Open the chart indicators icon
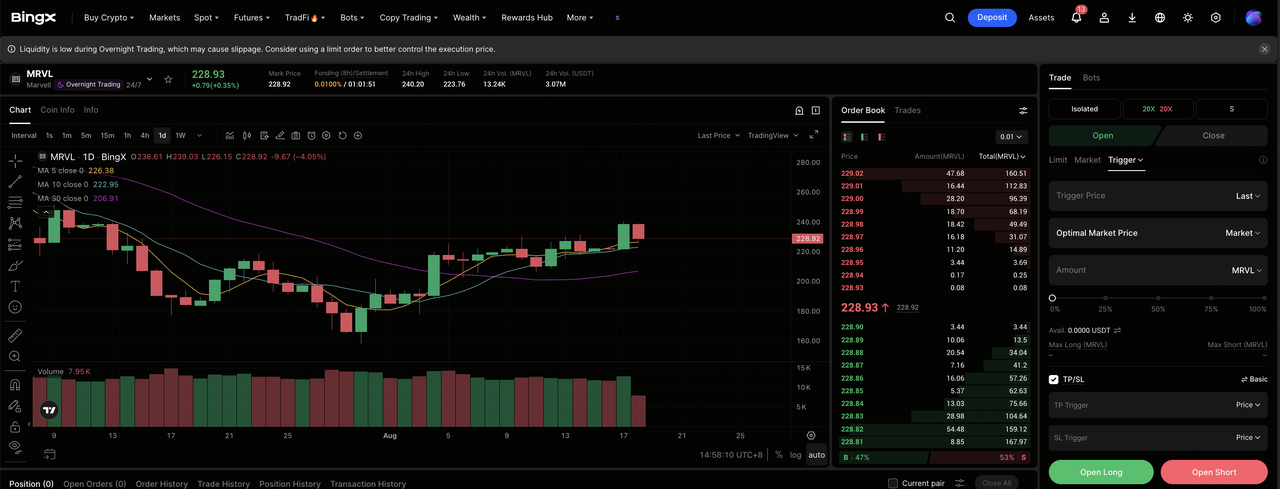The image size is (1280, 489). (x=230, y=135)
